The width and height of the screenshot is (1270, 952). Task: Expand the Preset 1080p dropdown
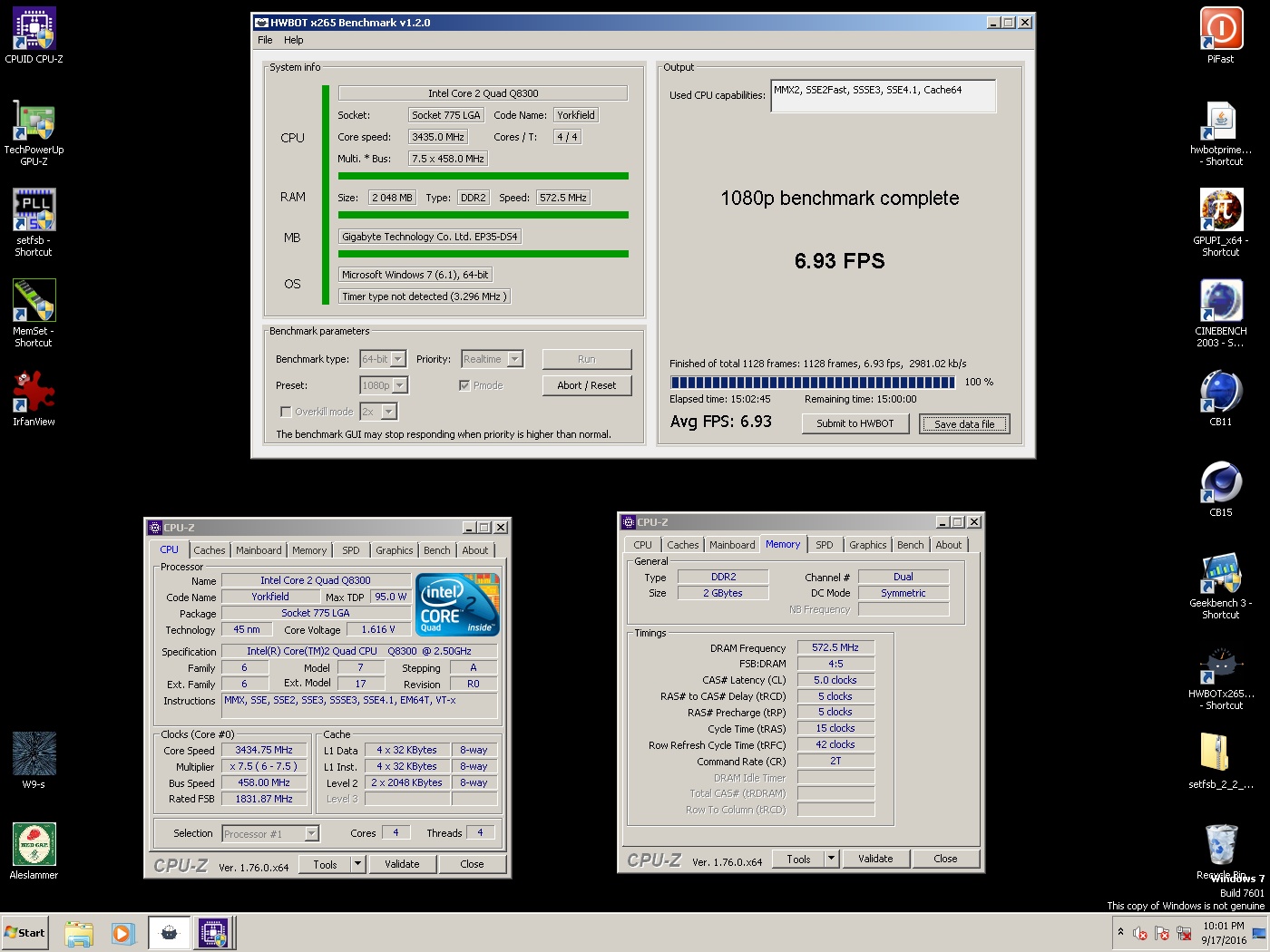(x=400, y=385)
